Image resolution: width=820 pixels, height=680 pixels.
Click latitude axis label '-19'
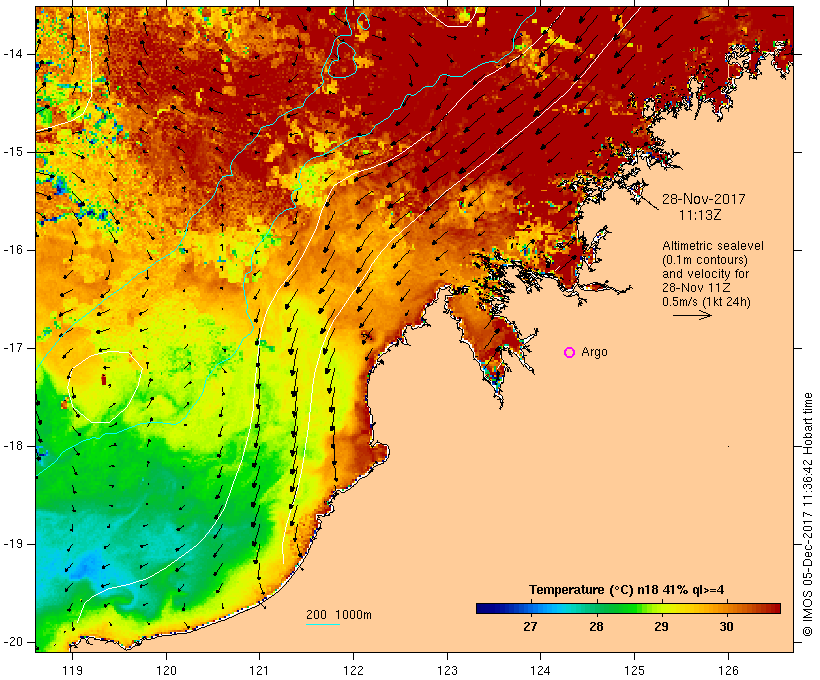(x=13, y=544)
